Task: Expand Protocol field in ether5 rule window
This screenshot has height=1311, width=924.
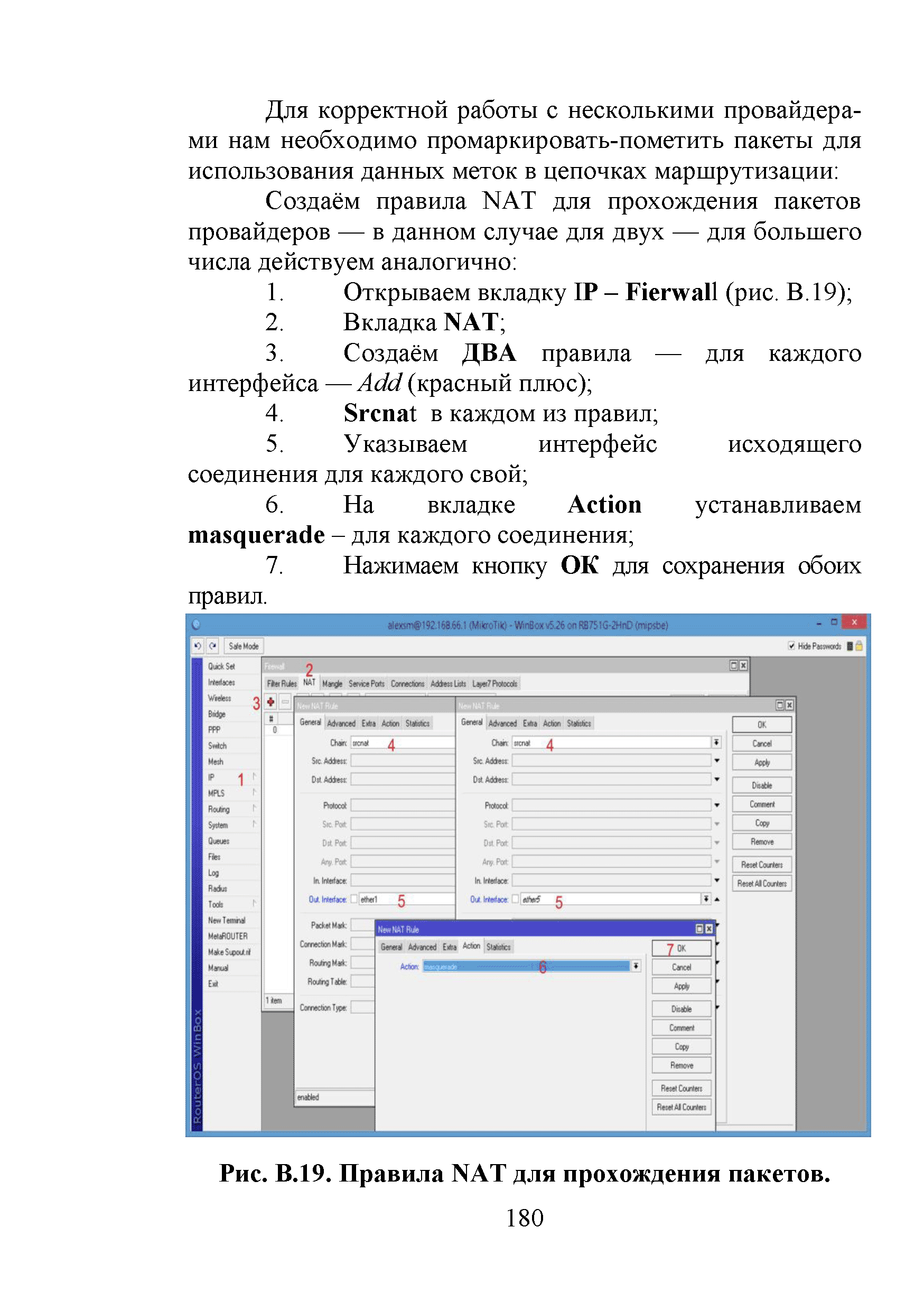Action: pyautogui.click(x=717, y=805)
